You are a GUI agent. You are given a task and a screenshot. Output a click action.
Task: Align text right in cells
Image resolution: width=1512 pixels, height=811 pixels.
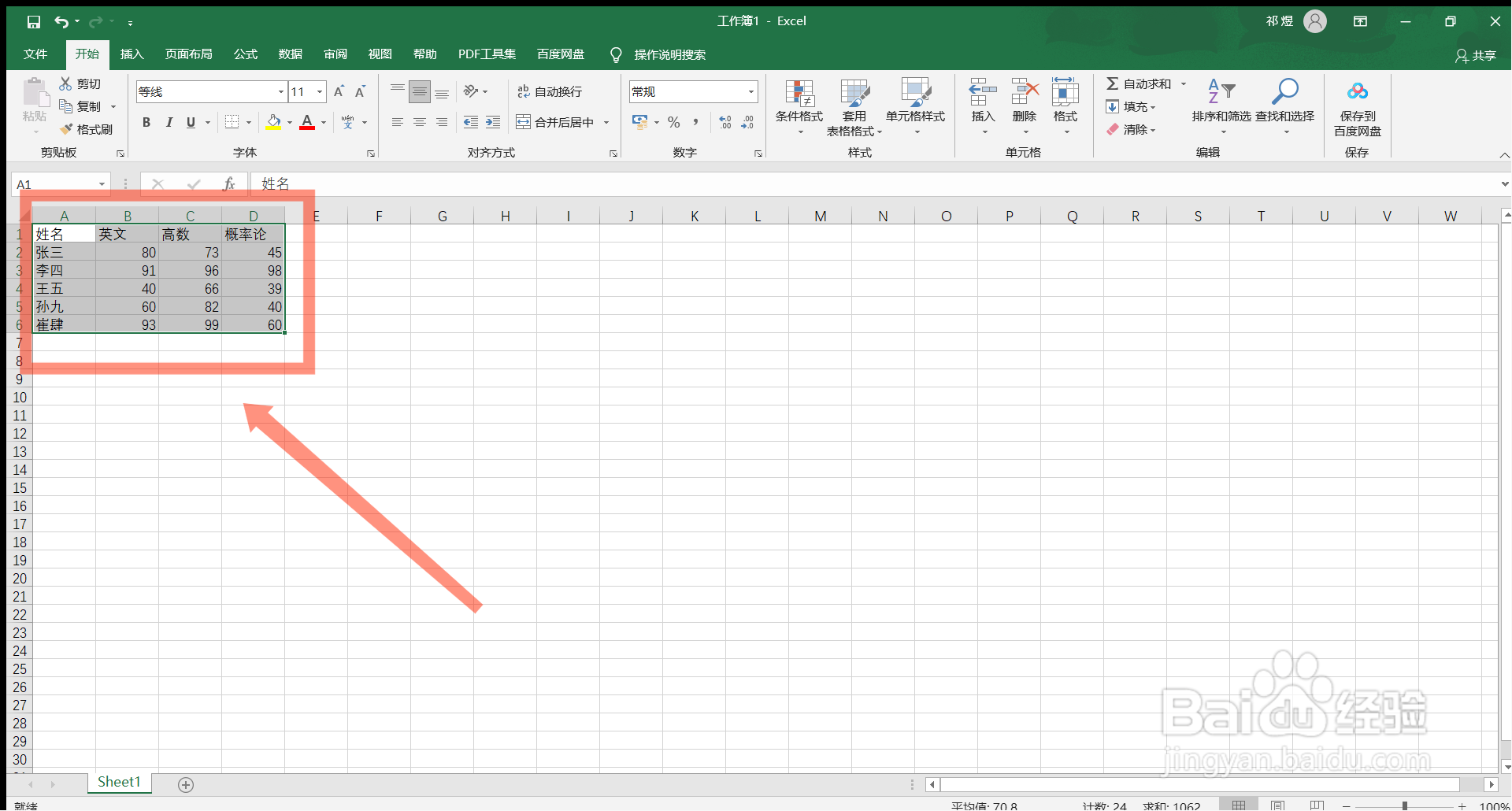click(x=442, y=122)
